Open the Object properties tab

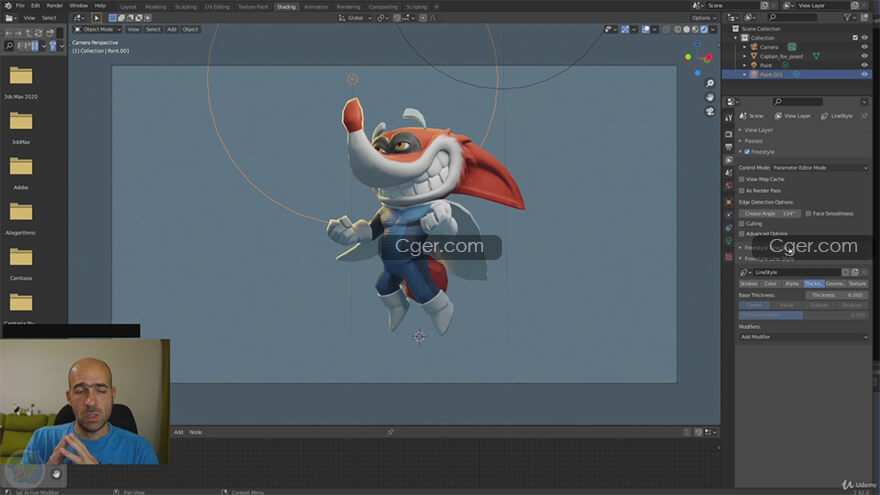pos(728,201)
